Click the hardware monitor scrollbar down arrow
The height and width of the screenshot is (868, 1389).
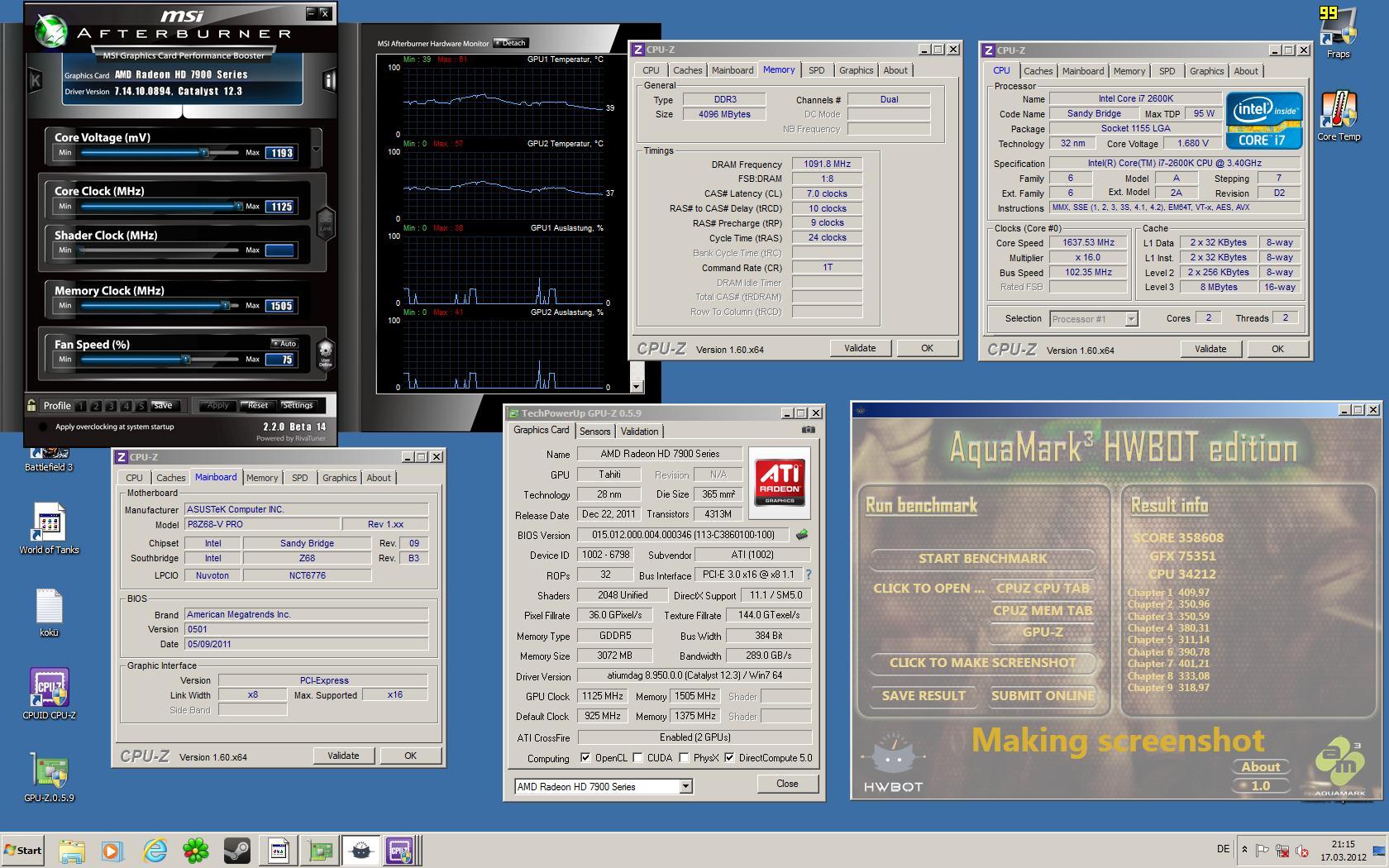636,386
